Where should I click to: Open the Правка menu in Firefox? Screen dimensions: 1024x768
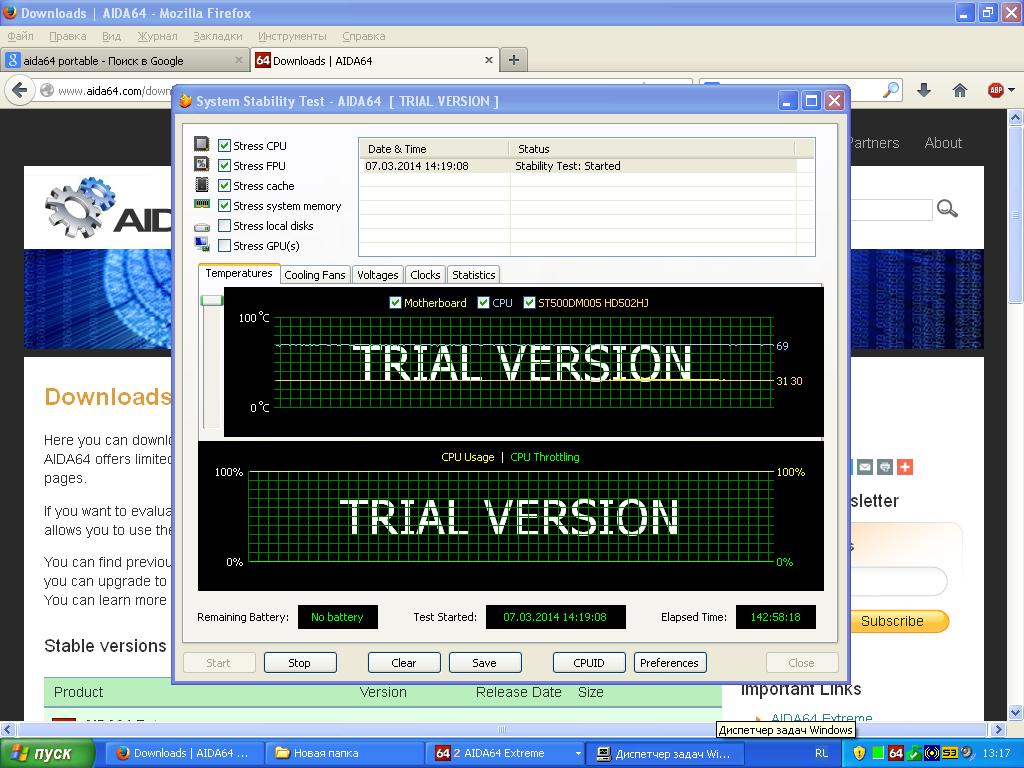tap(68, 36)
